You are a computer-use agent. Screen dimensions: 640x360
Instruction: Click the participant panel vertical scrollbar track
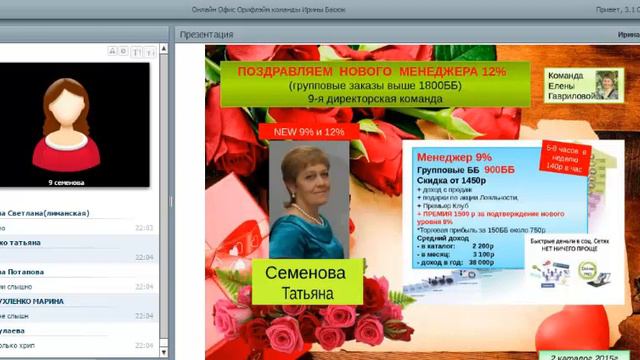(164, 200)
